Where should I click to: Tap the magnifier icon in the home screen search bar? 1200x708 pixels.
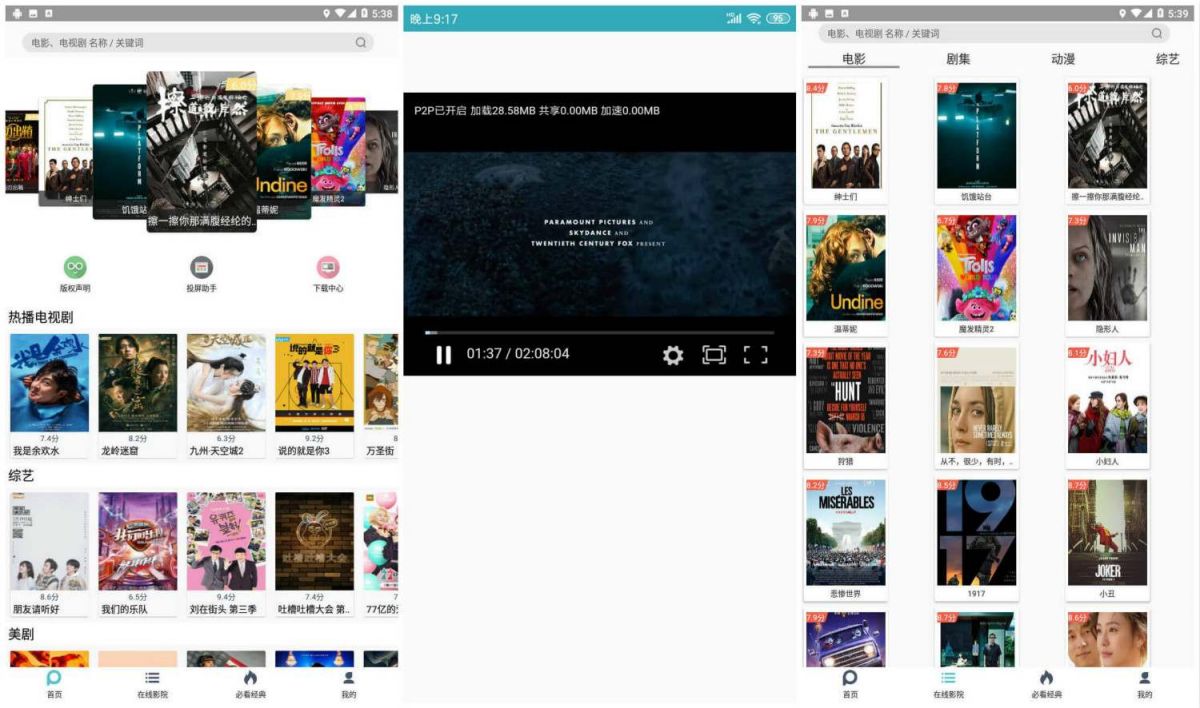click(361, 43)
